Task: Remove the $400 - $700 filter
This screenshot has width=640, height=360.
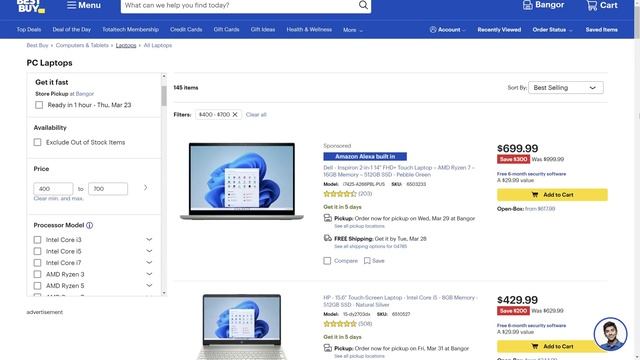Action: click(x=235, y=115)
